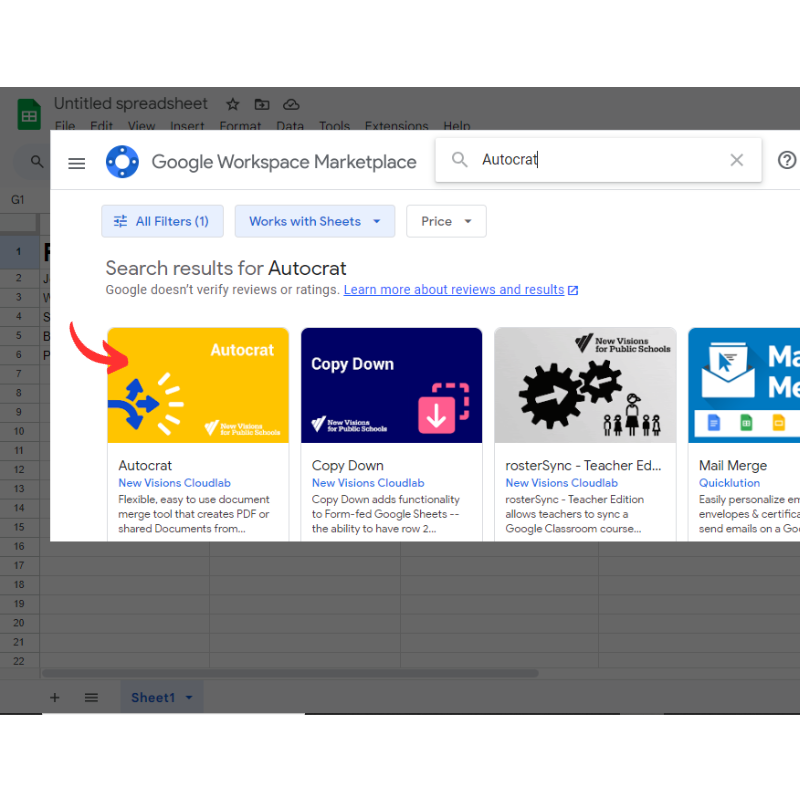This screenshot has height=800, width=800.
Task: Open the File menu
Action: click(65, 126)
